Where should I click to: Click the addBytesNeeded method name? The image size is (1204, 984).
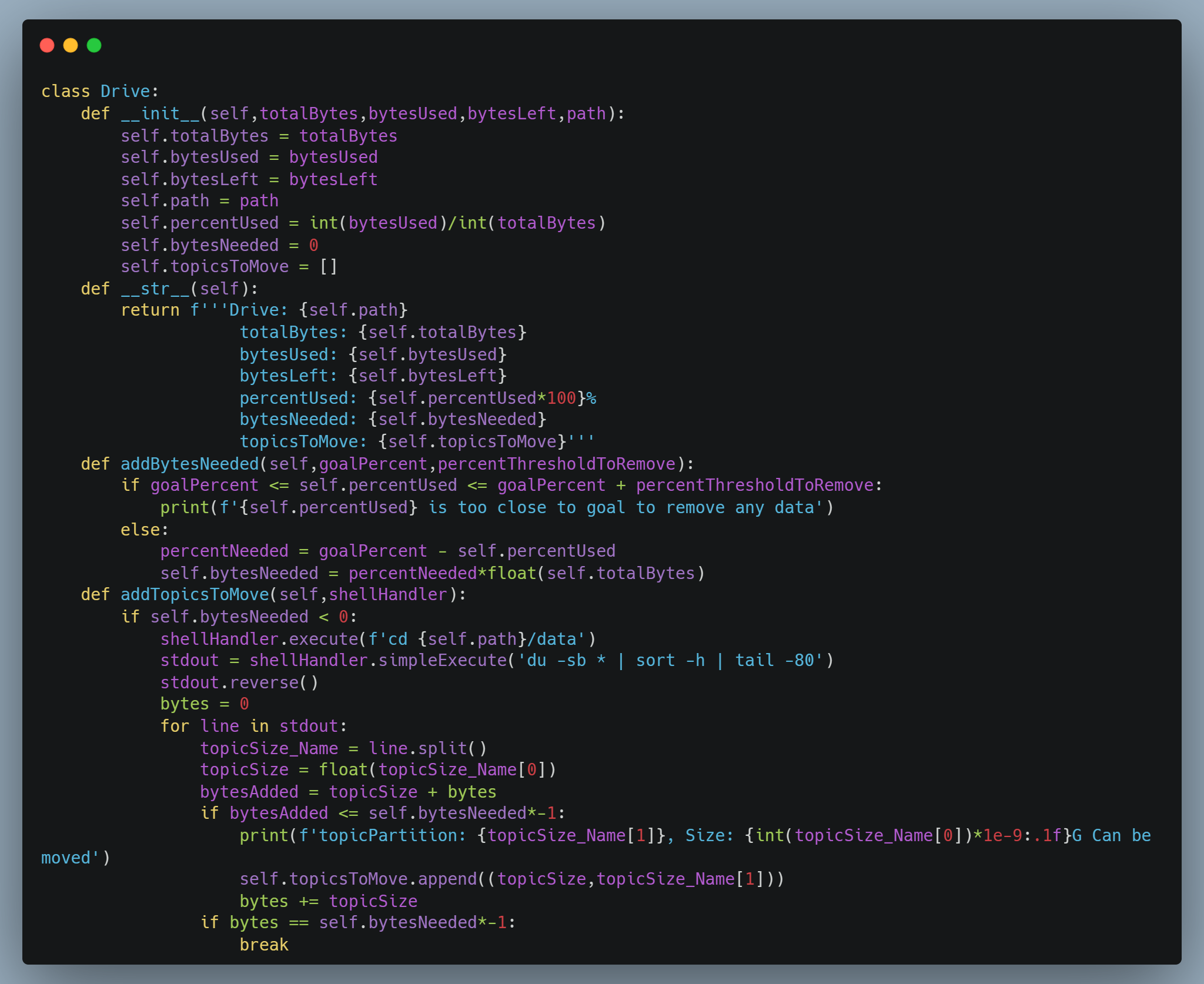click(x=190, y=463)
